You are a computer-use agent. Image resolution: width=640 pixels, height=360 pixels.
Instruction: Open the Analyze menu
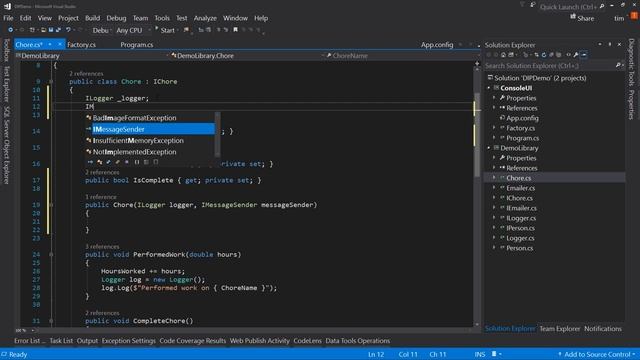(205, 18)
